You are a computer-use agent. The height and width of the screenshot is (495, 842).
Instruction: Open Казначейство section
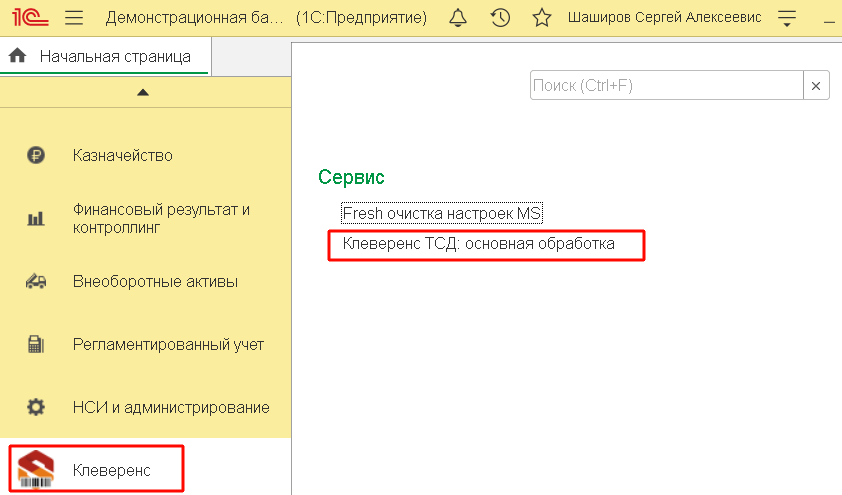click(122, 156)
